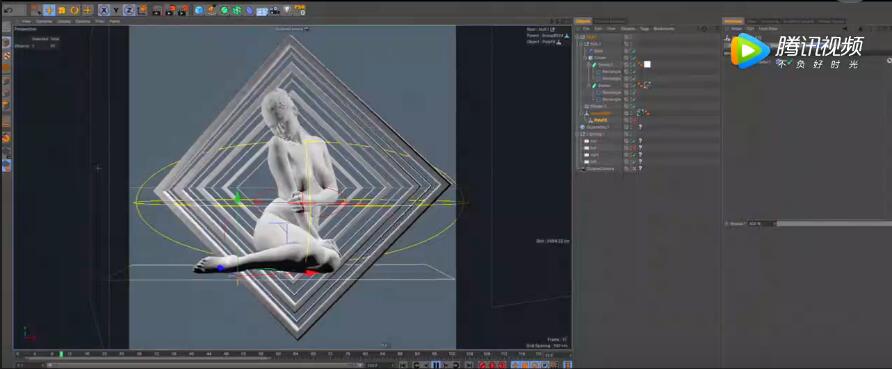Open the Camera object icon in toolbar
The height and width of the screenshot is (369, 892).
point(275,10)
